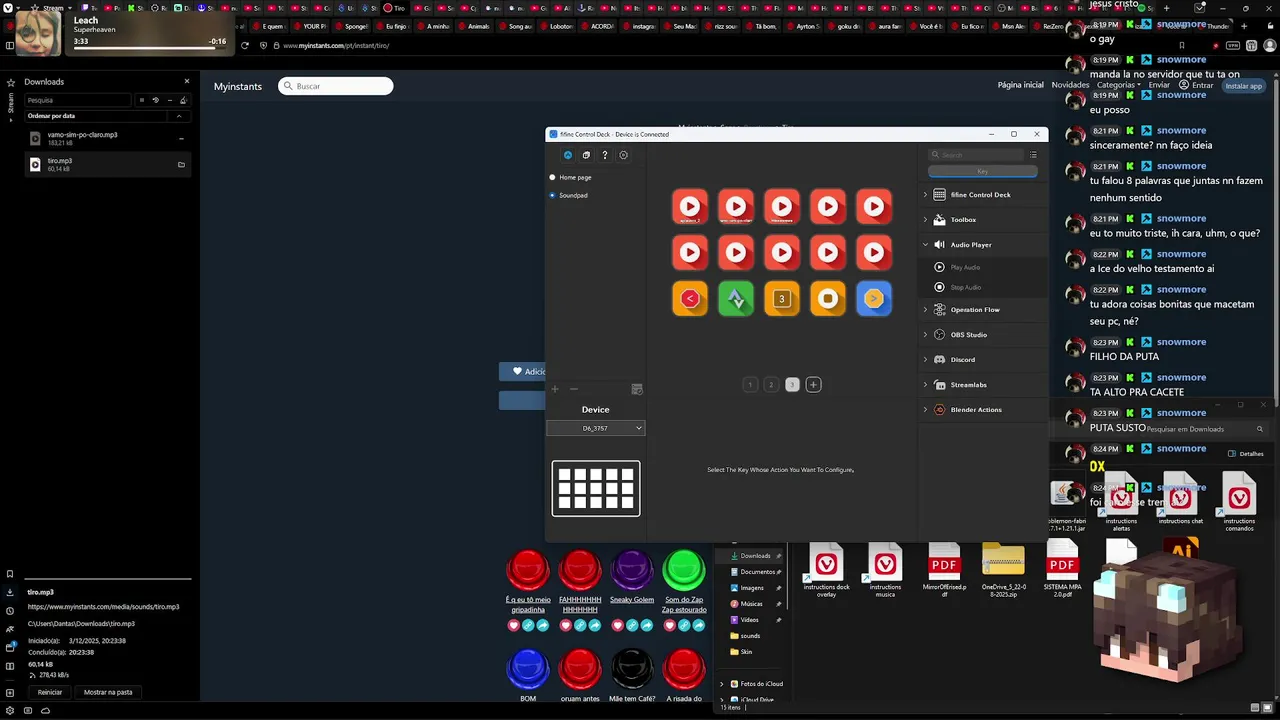Open the help question mark in Control Deck
This screenshot has width=1280, height=720.
click(605, 155)
